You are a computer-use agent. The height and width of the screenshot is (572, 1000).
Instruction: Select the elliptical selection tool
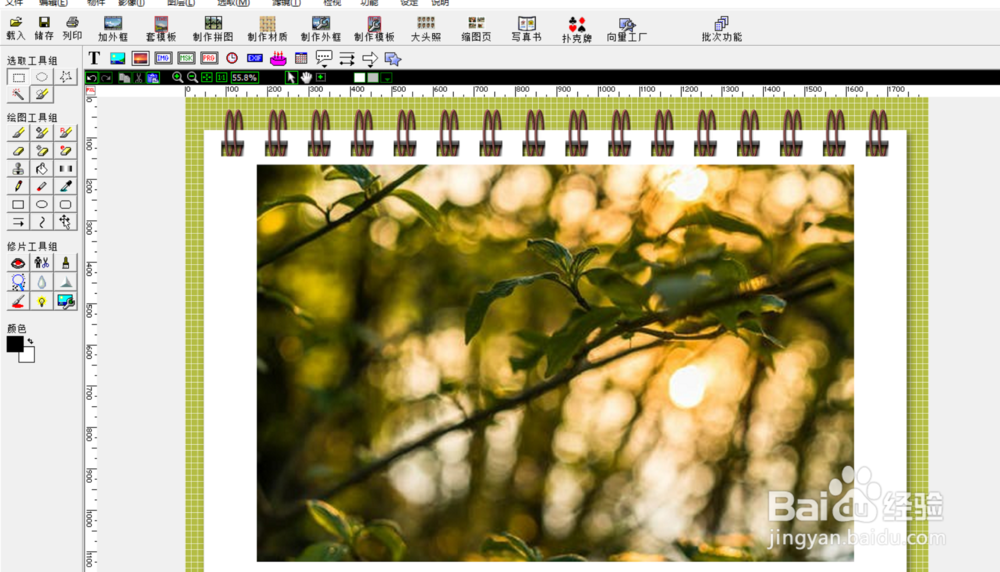(x=41, y=77)
